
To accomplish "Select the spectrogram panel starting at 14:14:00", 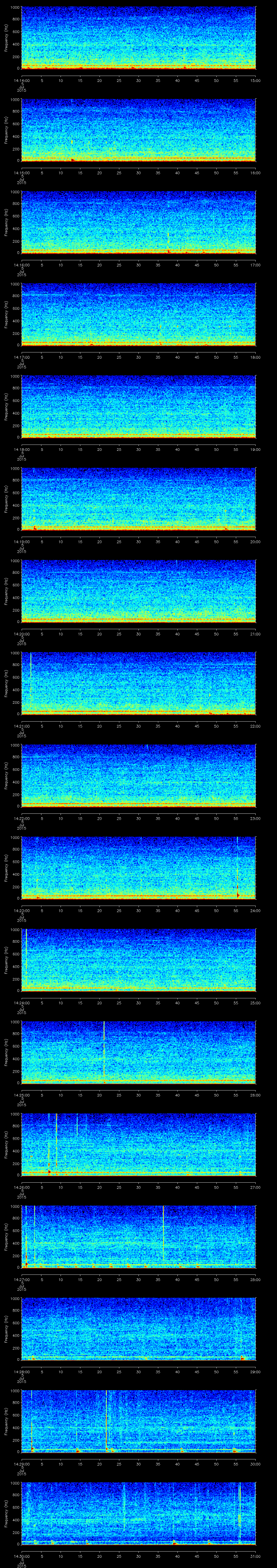I will [x=139, y=38].
